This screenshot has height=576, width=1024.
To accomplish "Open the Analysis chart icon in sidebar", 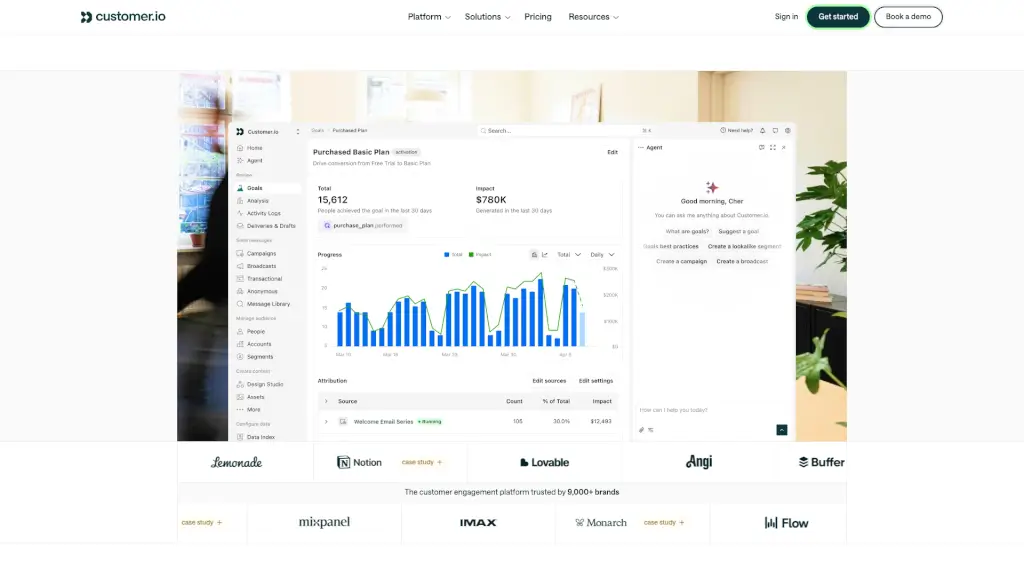I will [x=240, y=200].
